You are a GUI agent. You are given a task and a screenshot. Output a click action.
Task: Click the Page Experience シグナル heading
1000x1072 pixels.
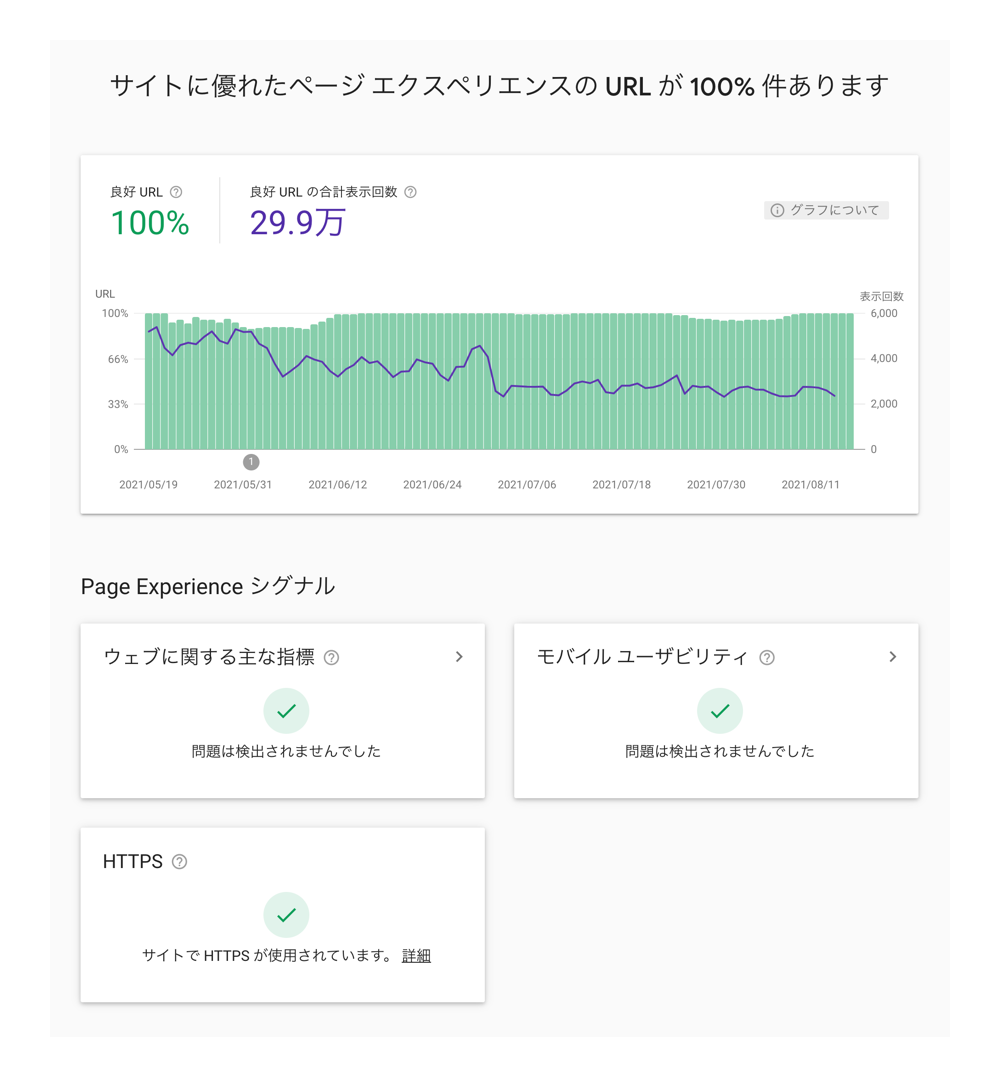205,586
